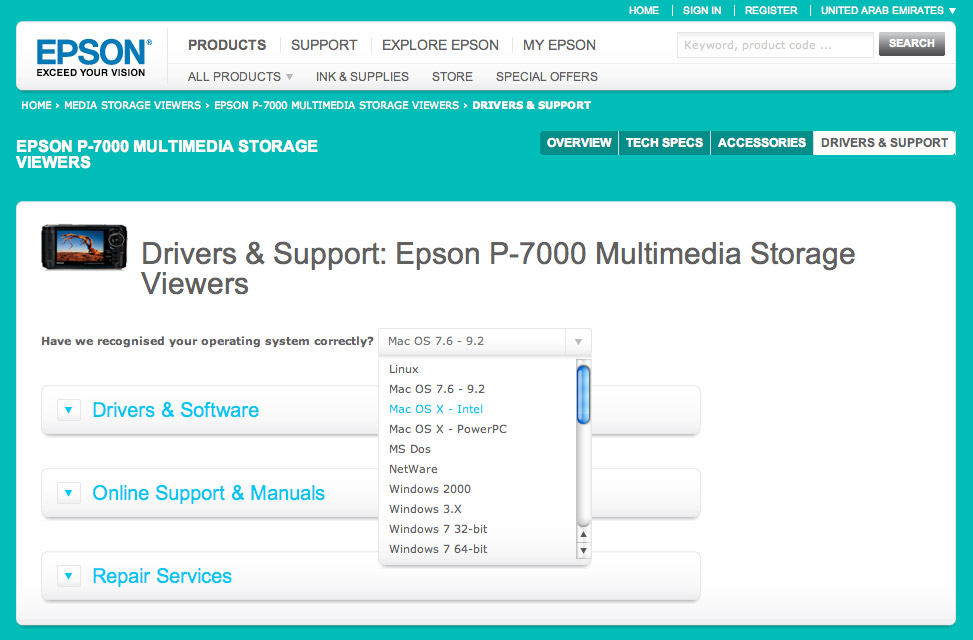Screen dimensions: 973x640
Task: Go to Ink & Supplies
Action: (x=362, y=76)
